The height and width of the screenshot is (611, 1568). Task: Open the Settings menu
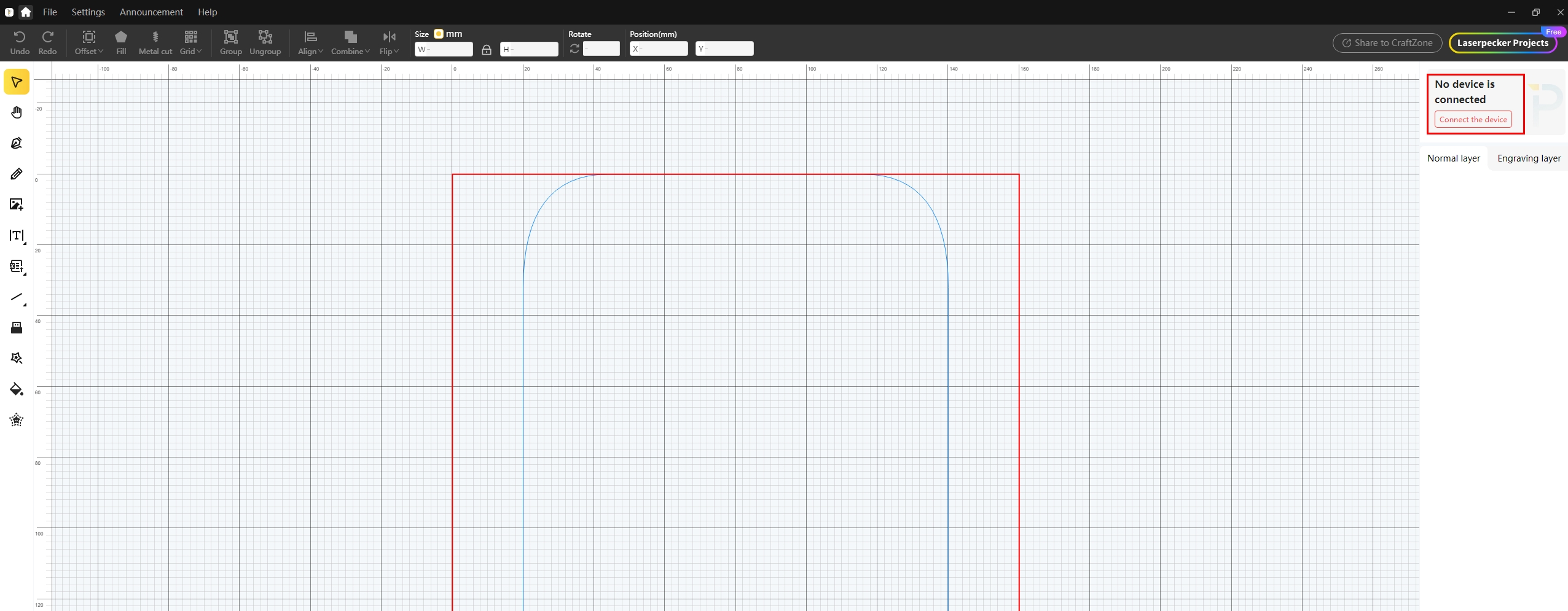(88, 12)
